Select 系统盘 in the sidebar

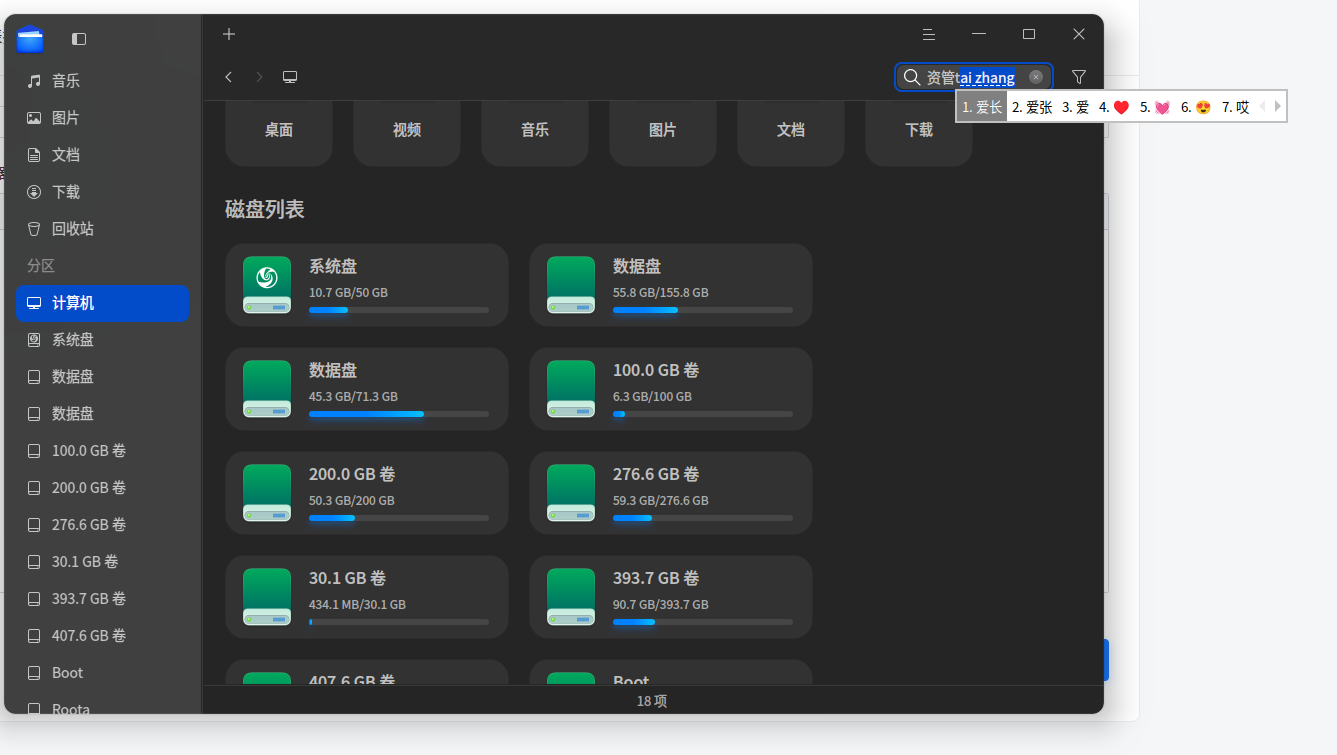click(x=102, y=340)
